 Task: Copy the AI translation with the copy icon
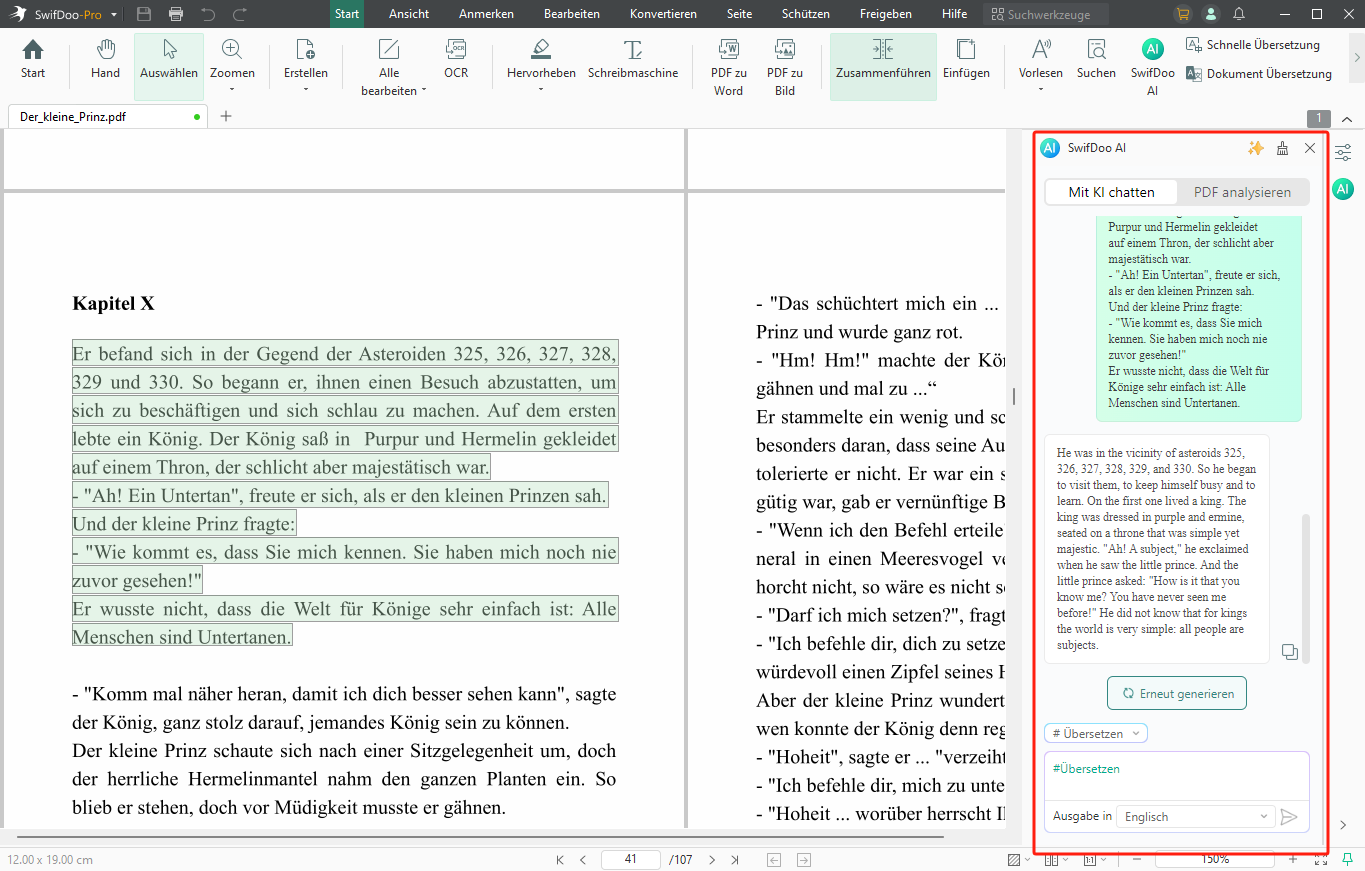1289,652
